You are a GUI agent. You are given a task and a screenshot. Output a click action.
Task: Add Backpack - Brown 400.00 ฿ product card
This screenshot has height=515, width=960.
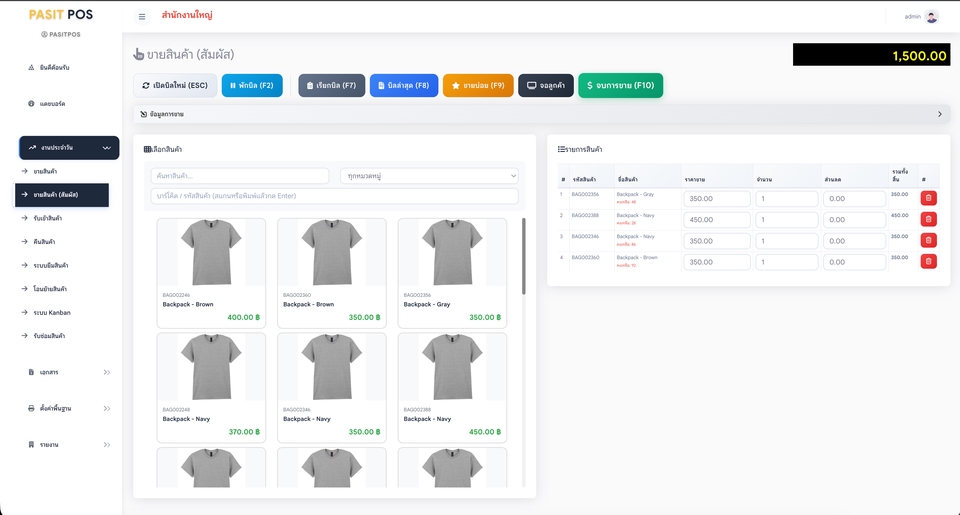pyautogui.click(x=211, y=273)
